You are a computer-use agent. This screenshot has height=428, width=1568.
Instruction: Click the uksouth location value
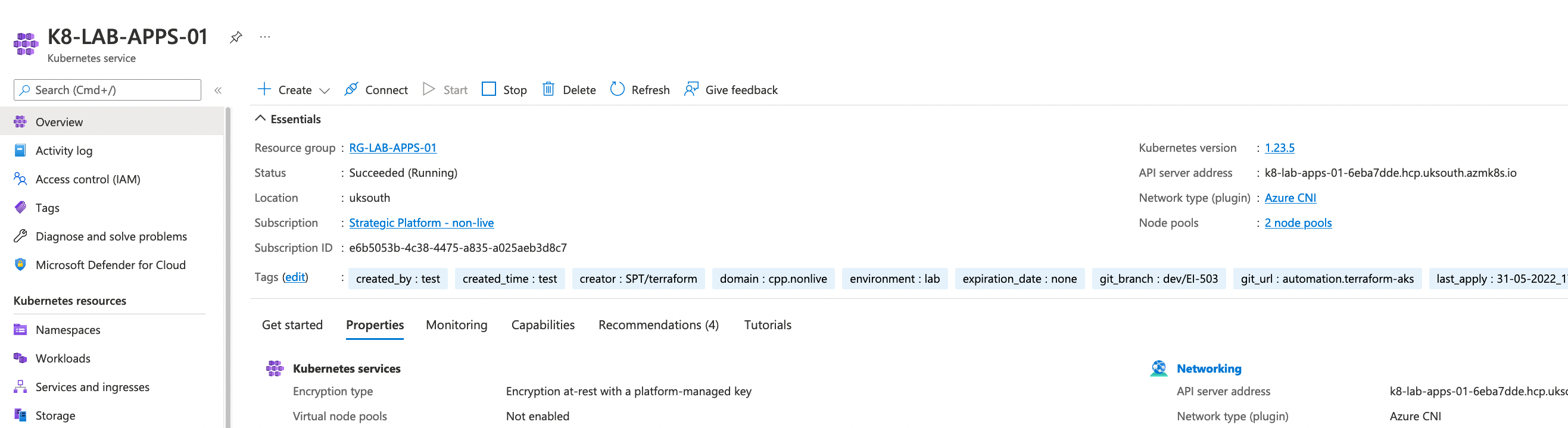(369, 198)
